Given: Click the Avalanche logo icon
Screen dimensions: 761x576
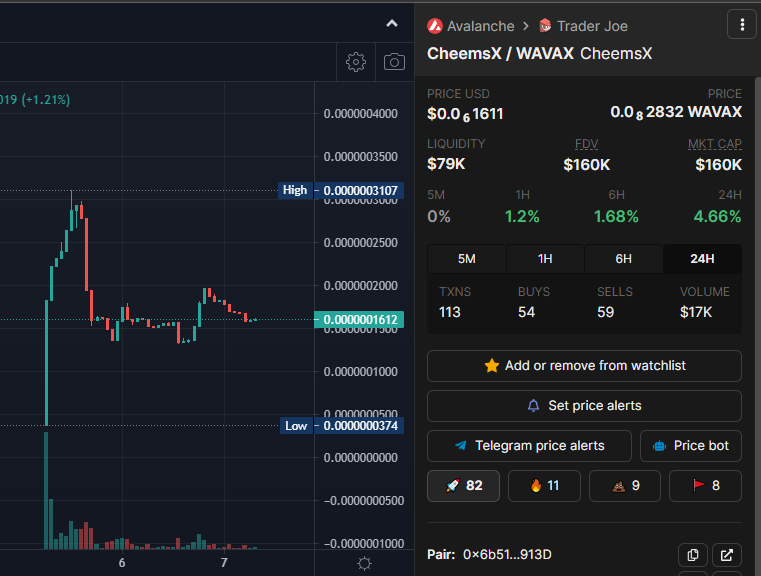Looking at the screenshot, I should point(435,26).
